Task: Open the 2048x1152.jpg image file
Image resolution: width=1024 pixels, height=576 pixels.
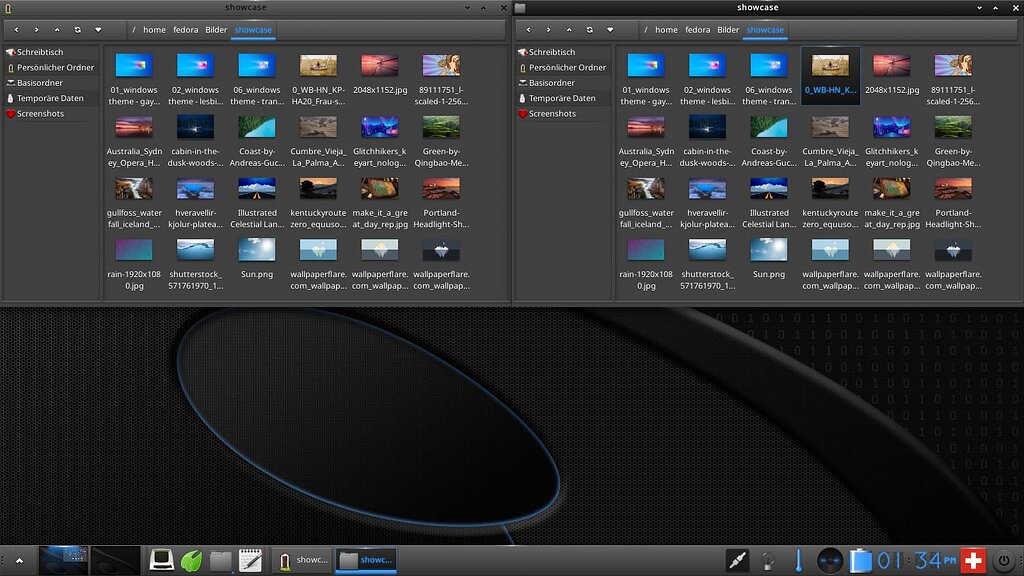Action: pos(379,67)
